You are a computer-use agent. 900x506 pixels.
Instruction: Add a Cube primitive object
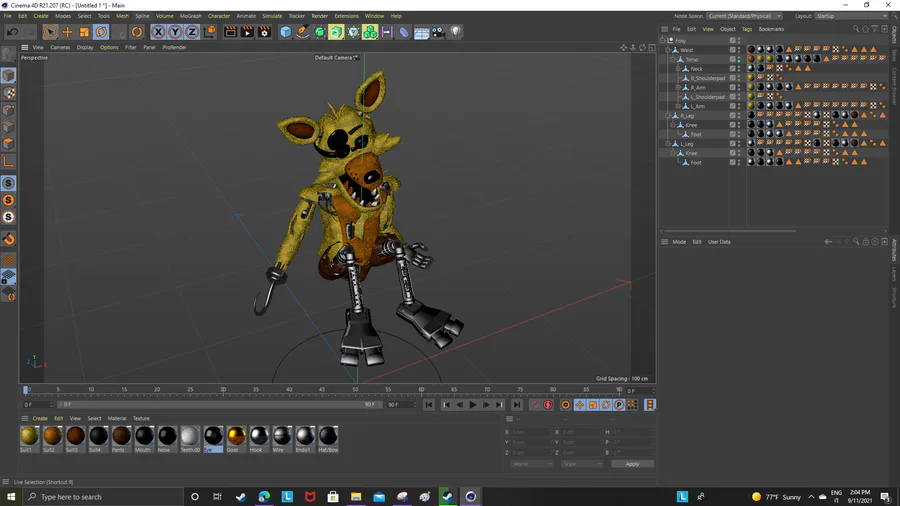[286, 32]
